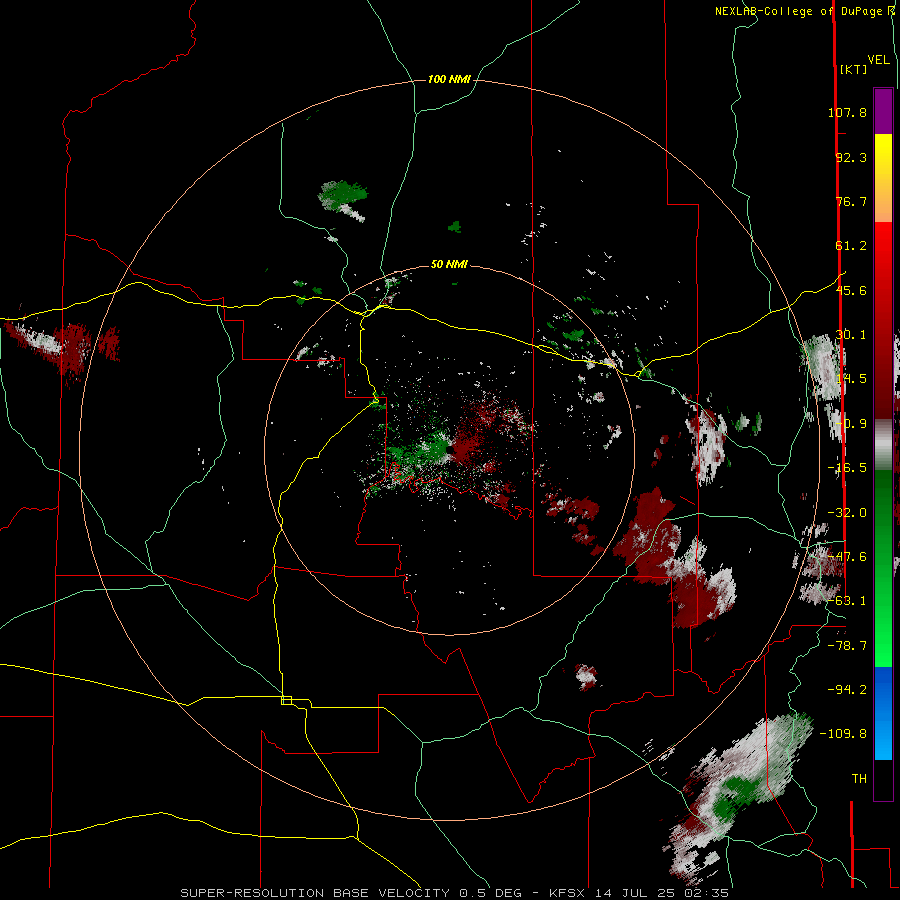Viewport: 900px width, 900px height.
Task: Click the -0.9 legend value
Action: 851,424
